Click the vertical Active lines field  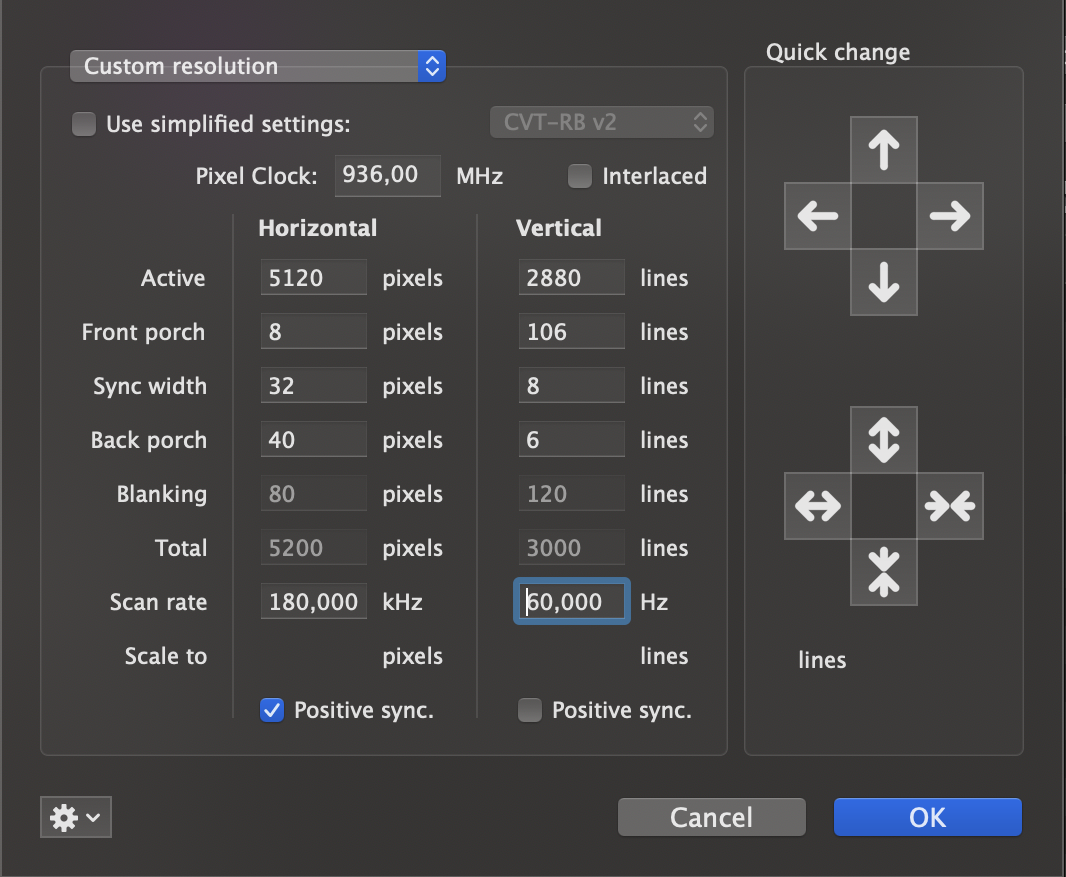[572, 277]
